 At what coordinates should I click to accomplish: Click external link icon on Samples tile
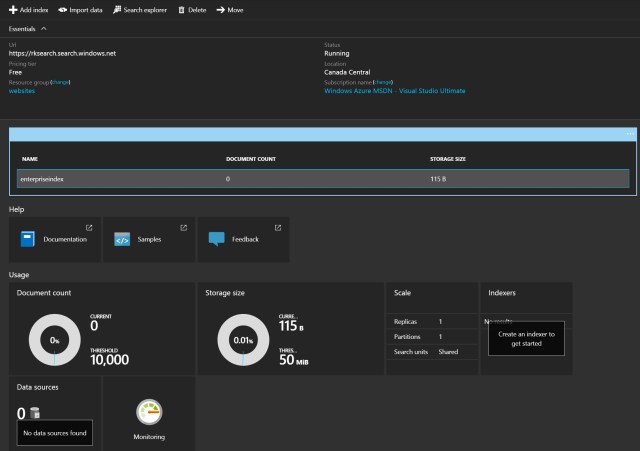[x=184, y=228]
